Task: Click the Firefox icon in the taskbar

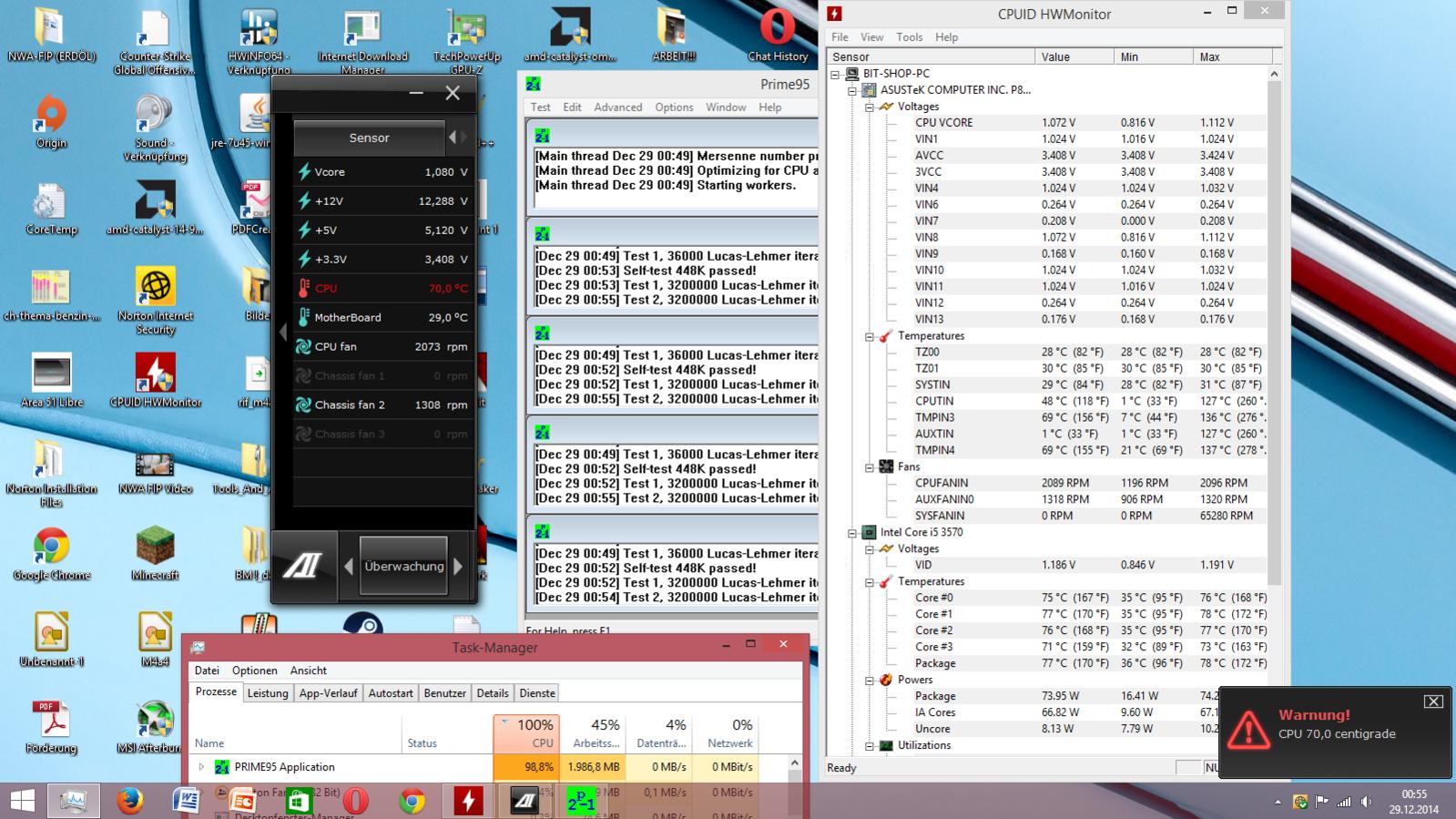Action: tap(129, 801)
